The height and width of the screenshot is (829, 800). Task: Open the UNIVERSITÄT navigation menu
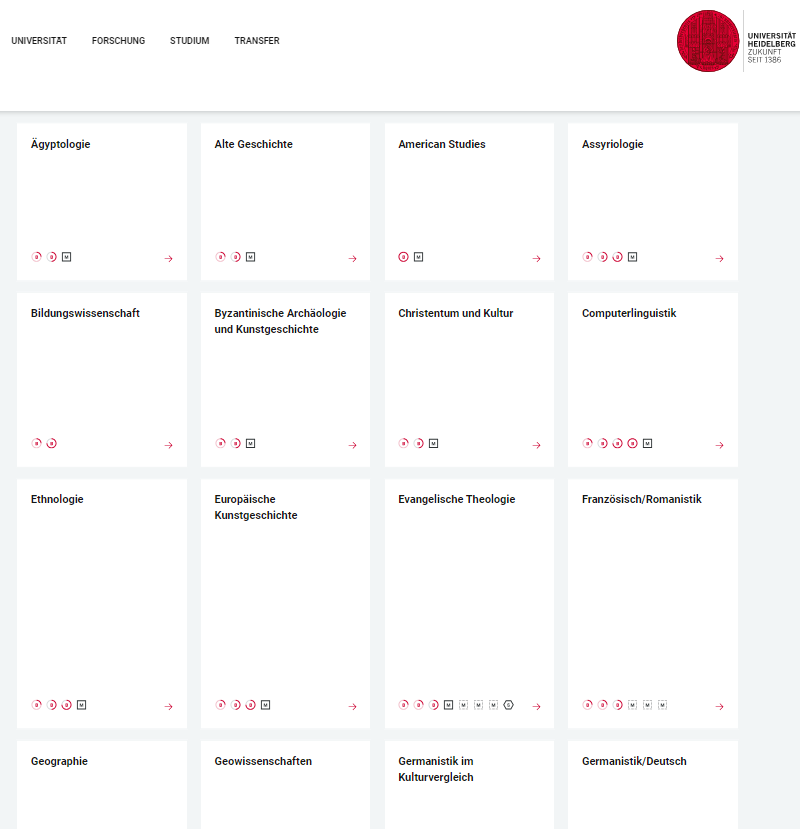tap(39, 41)
